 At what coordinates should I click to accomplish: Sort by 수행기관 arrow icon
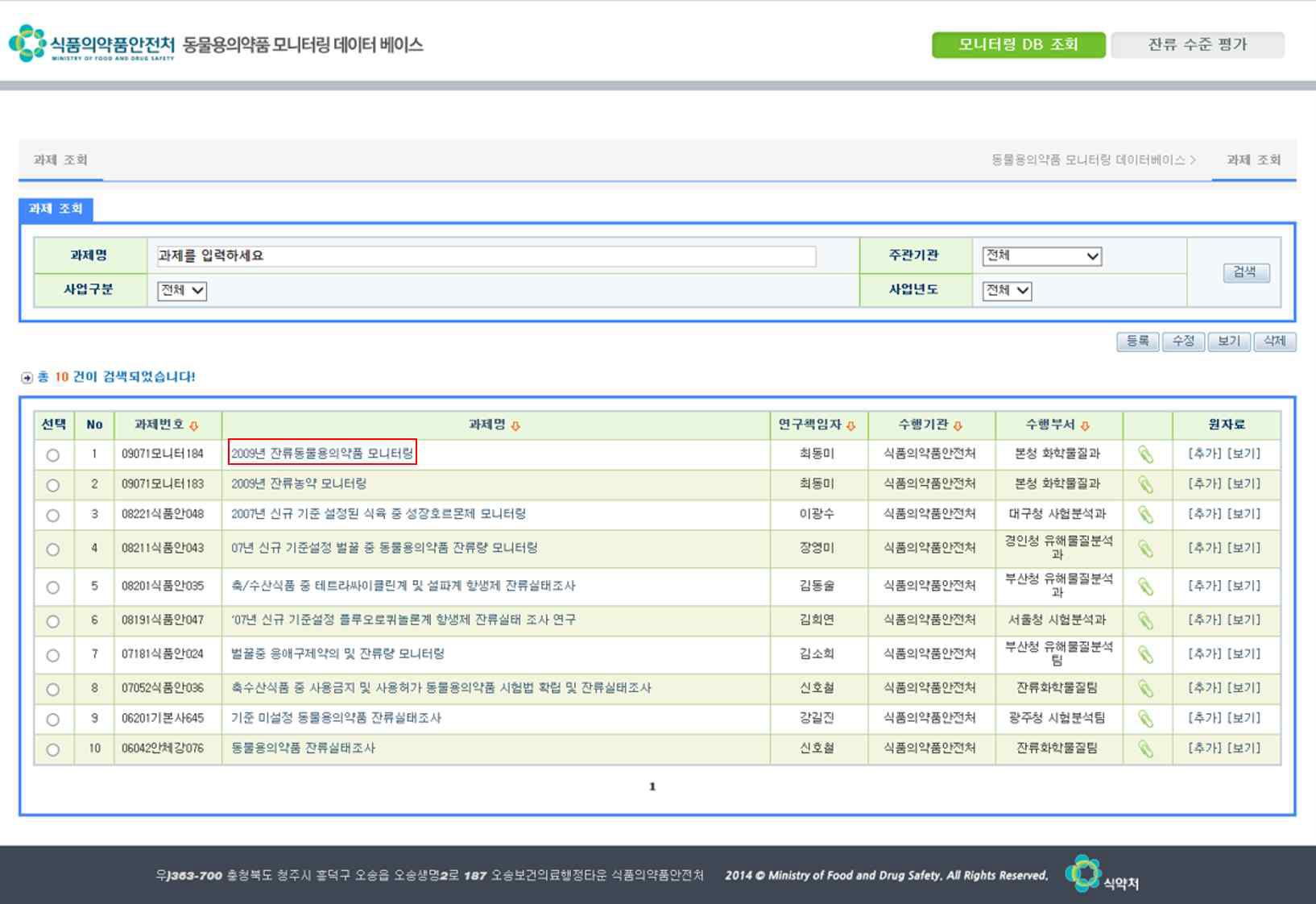pyautogui.click(x=958, y=425)
